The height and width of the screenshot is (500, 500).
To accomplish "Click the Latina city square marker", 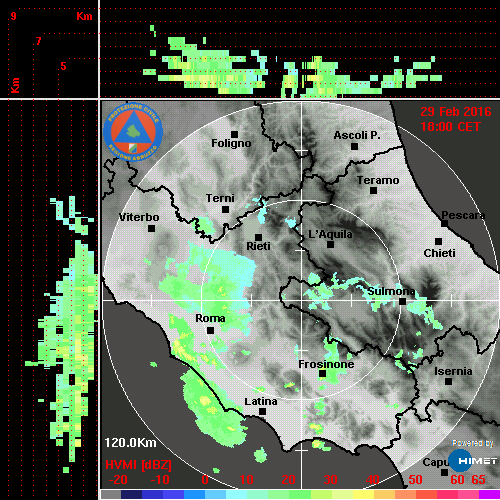I will pos(262,412).
